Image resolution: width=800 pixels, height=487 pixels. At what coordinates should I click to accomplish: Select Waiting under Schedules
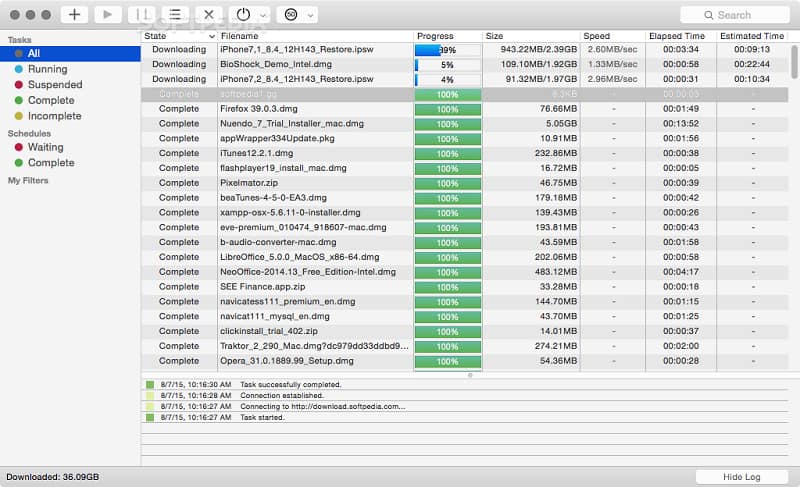tap(45, 147)
